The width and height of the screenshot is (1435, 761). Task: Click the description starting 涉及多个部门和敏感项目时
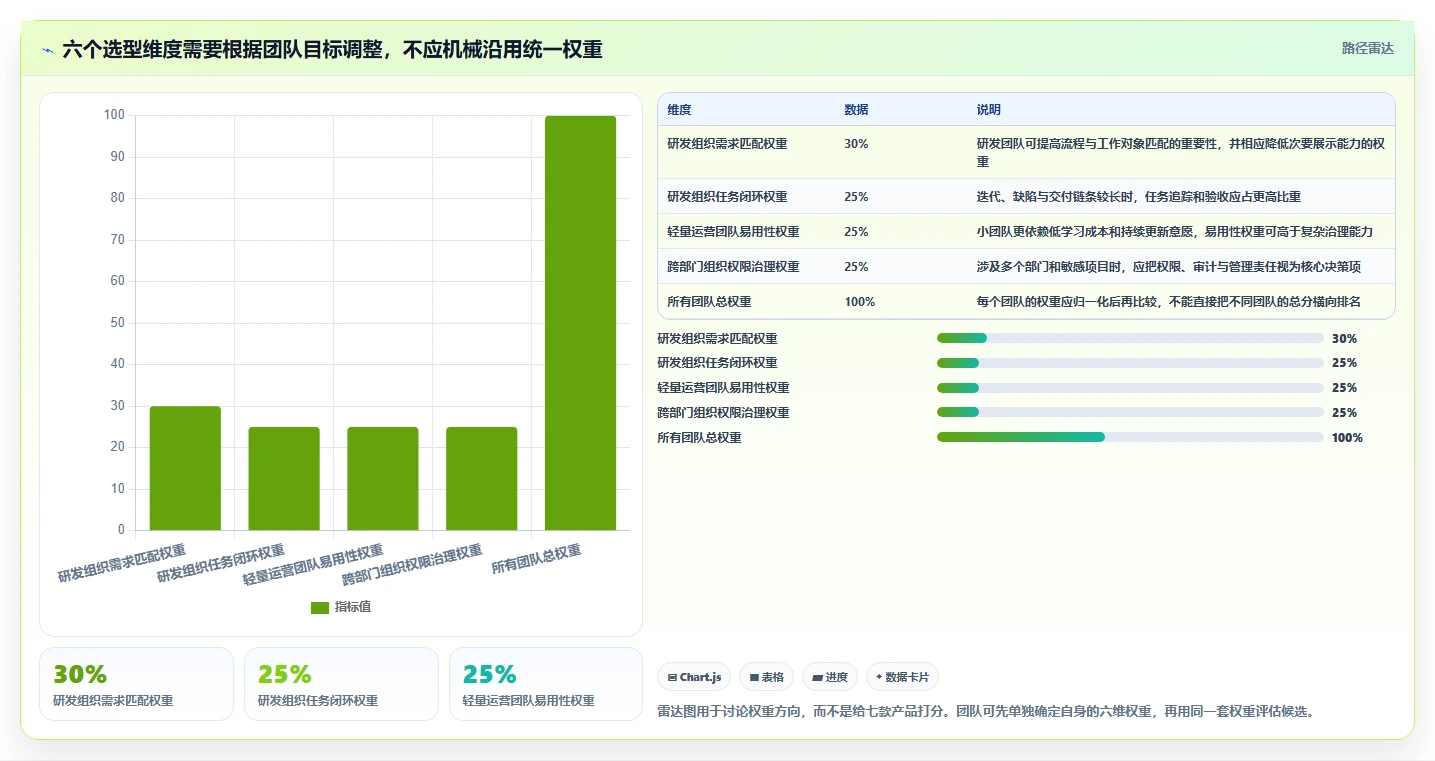(x=1169, y=267)
